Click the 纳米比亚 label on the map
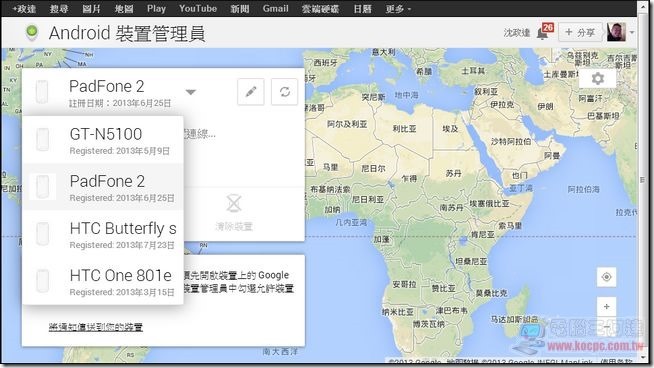This screenshot has height=368, width=654. [397, 312]
